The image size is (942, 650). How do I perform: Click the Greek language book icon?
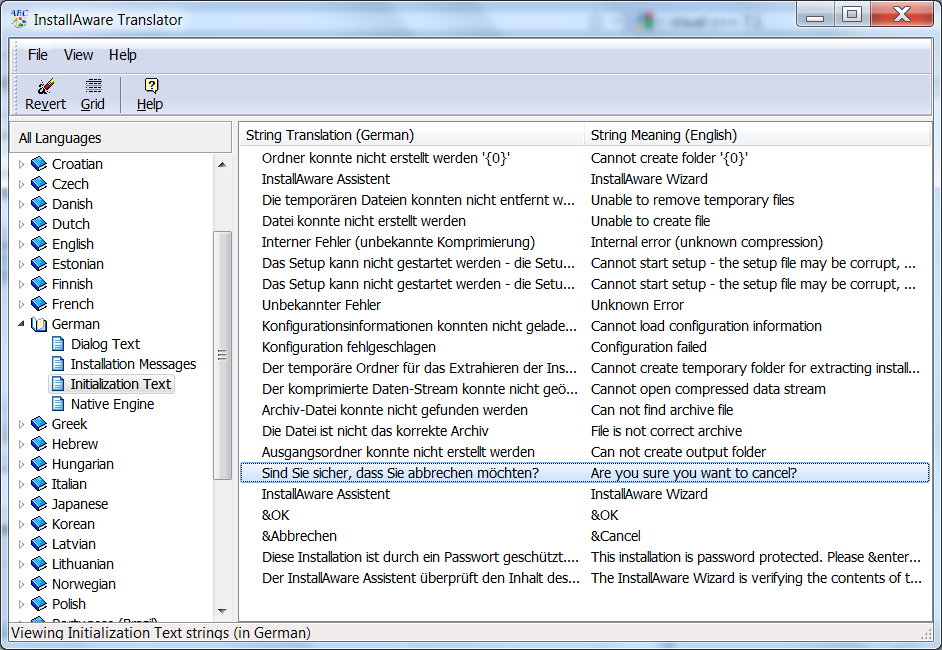(39, 424)
